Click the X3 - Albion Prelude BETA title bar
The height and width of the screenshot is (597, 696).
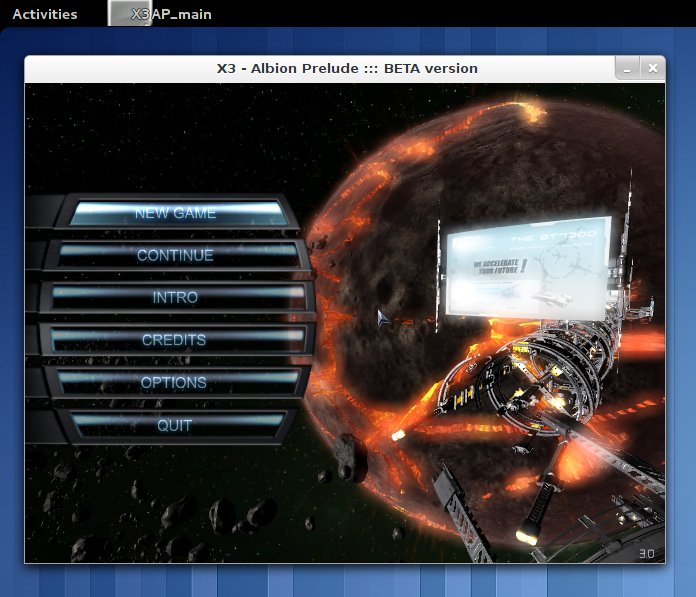click(345, 69)
